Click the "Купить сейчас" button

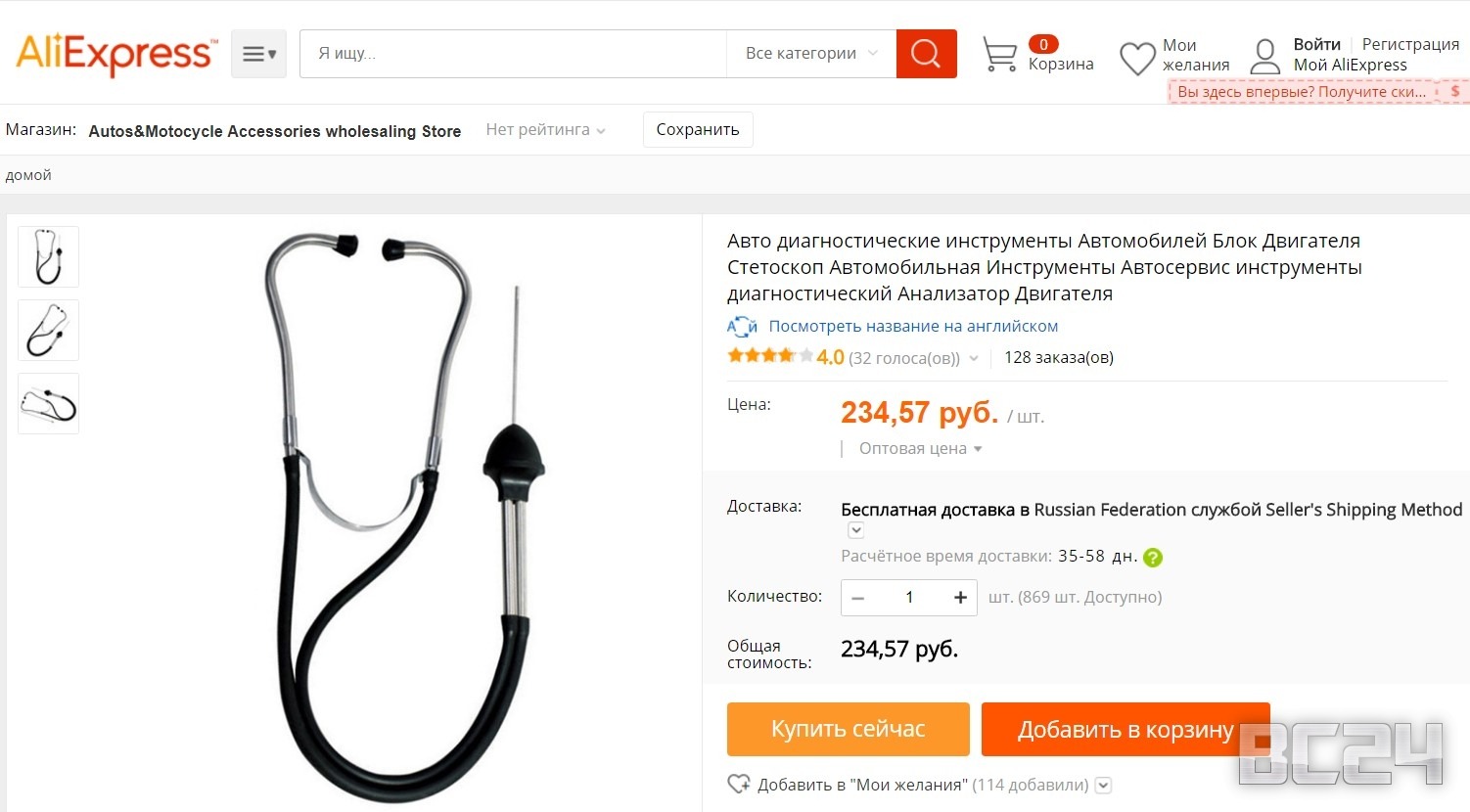[x=849, y=729]
